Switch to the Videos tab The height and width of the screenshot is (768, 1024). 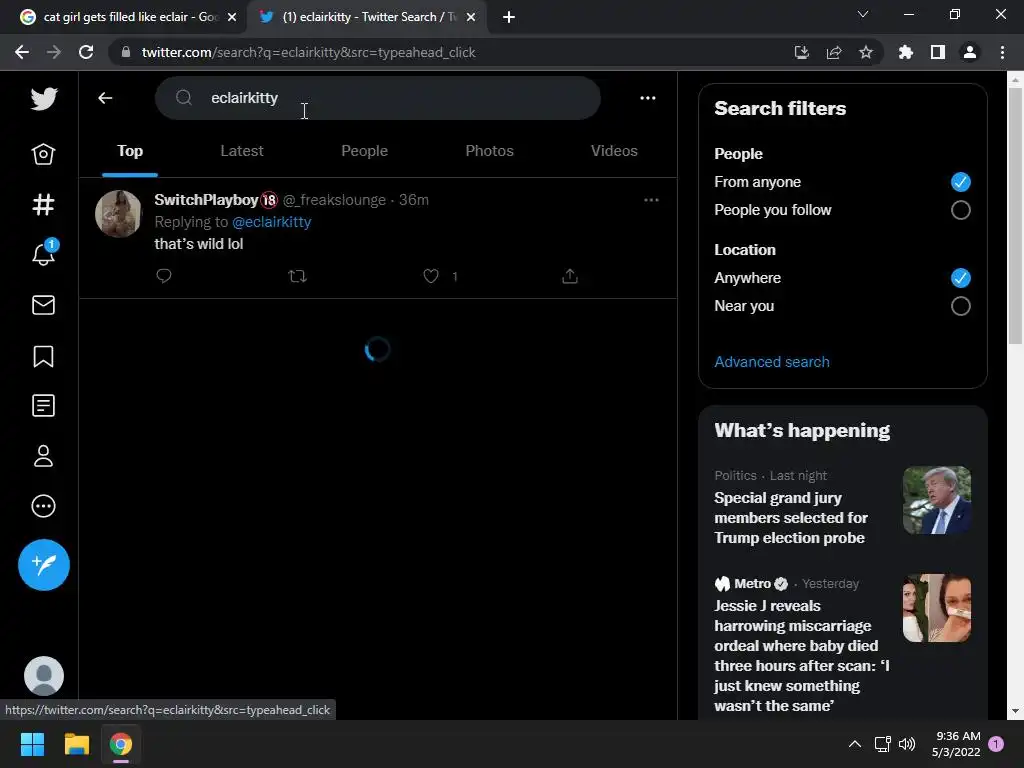tap(614, 151)
